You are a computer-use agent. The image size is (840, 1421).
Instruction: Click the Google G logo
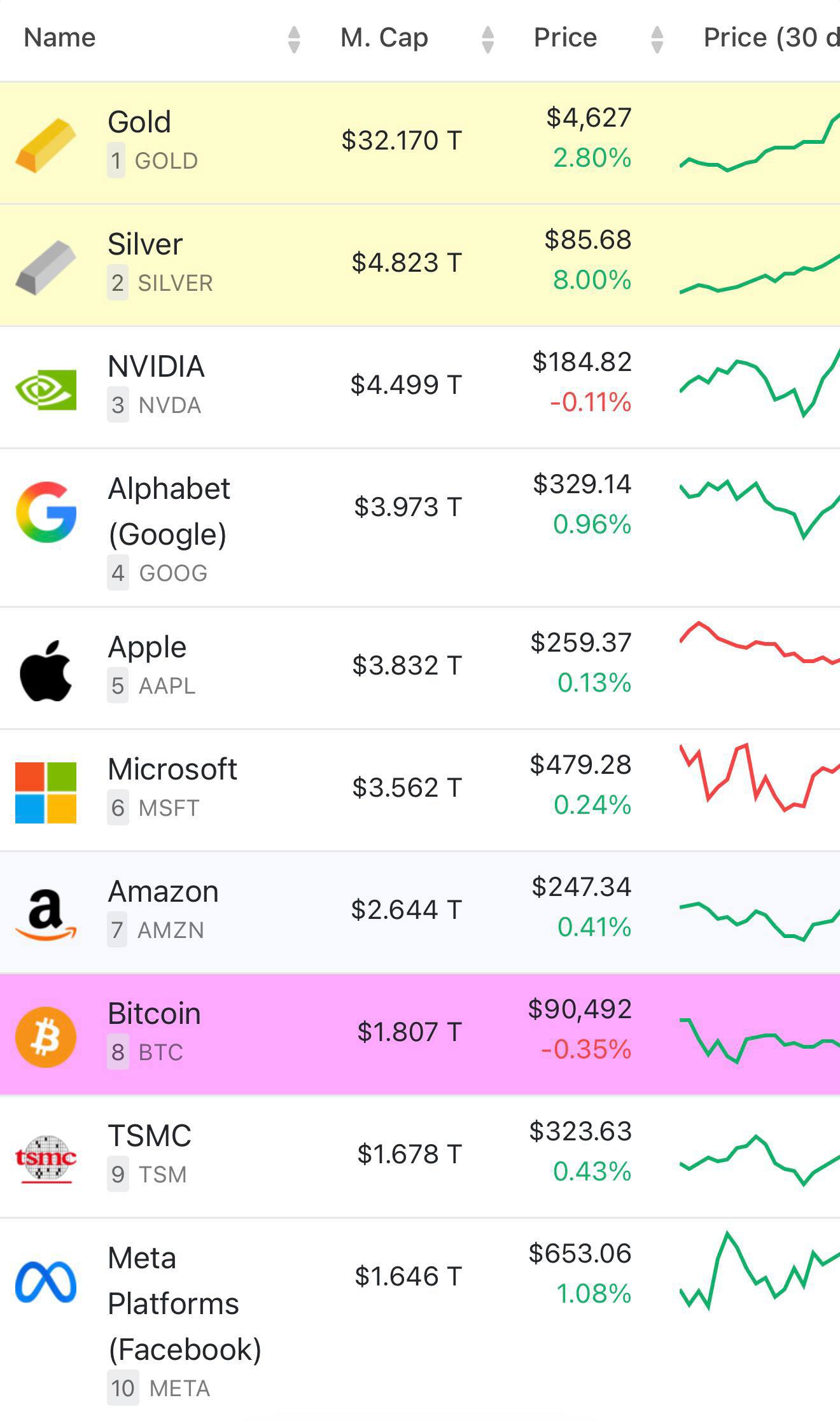pyautogui.click(x=46, y=512)
